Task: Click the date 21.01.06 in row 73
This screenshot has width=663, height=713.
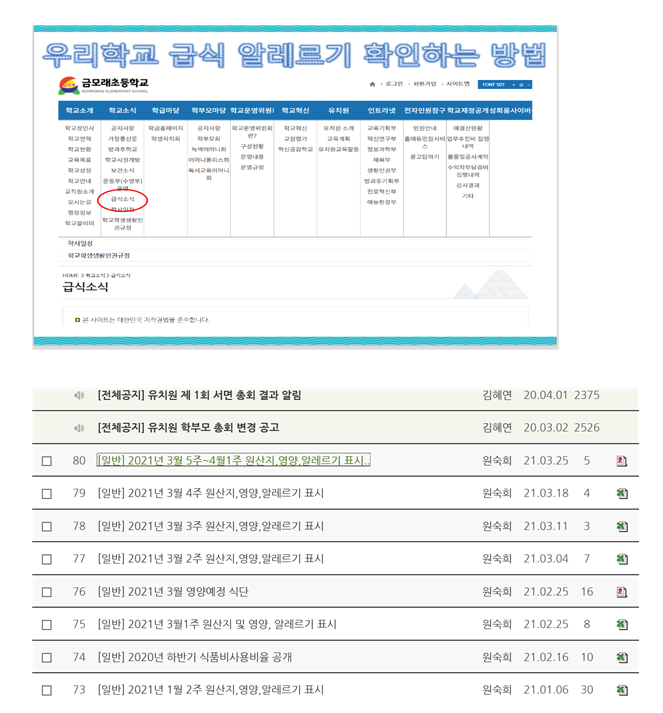Action: coord(546,690)
